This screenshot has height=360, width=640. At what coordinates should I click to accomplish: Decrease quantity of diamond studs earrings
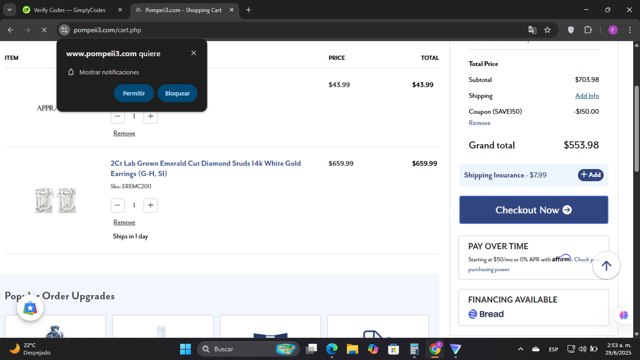click(x=118, y=205)
